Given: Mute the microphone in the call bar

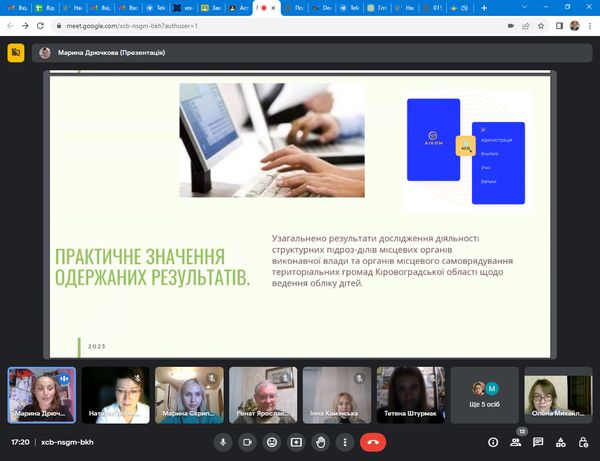Looking at the screenshot, I should [223, 441].
